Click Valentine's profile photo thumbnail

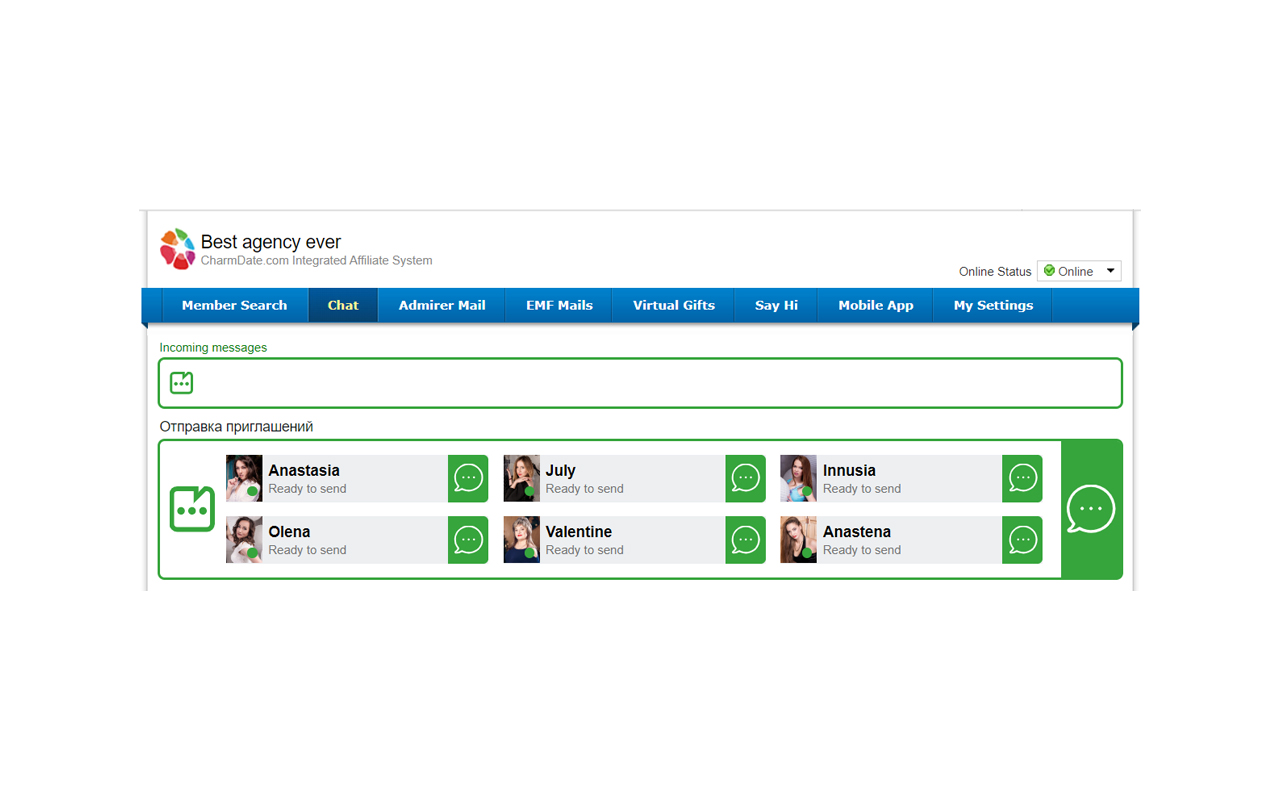click(x=521, y=540)
